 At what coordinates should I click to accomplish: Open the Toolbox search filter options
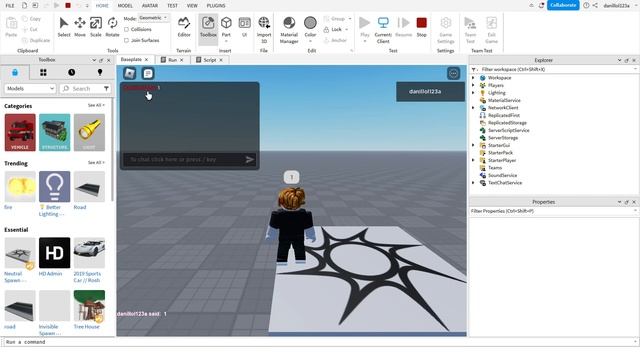click(106, 89)
